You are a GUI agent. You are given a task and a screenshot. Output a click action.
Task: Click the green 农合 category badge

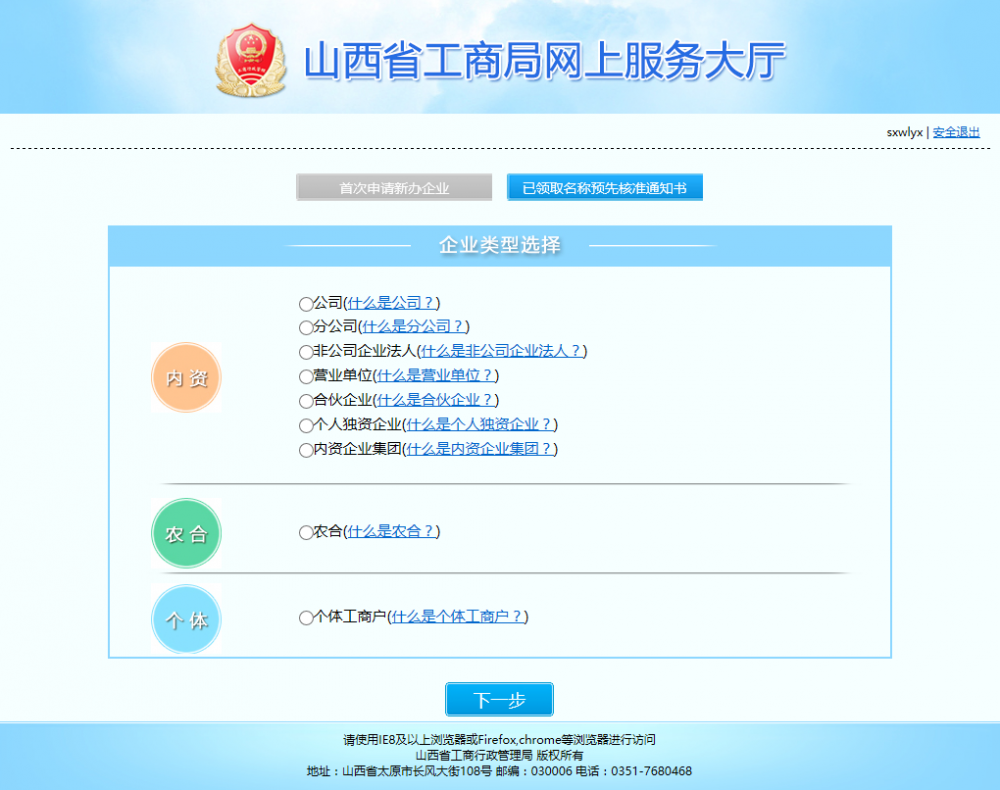(x=186, y=534)
